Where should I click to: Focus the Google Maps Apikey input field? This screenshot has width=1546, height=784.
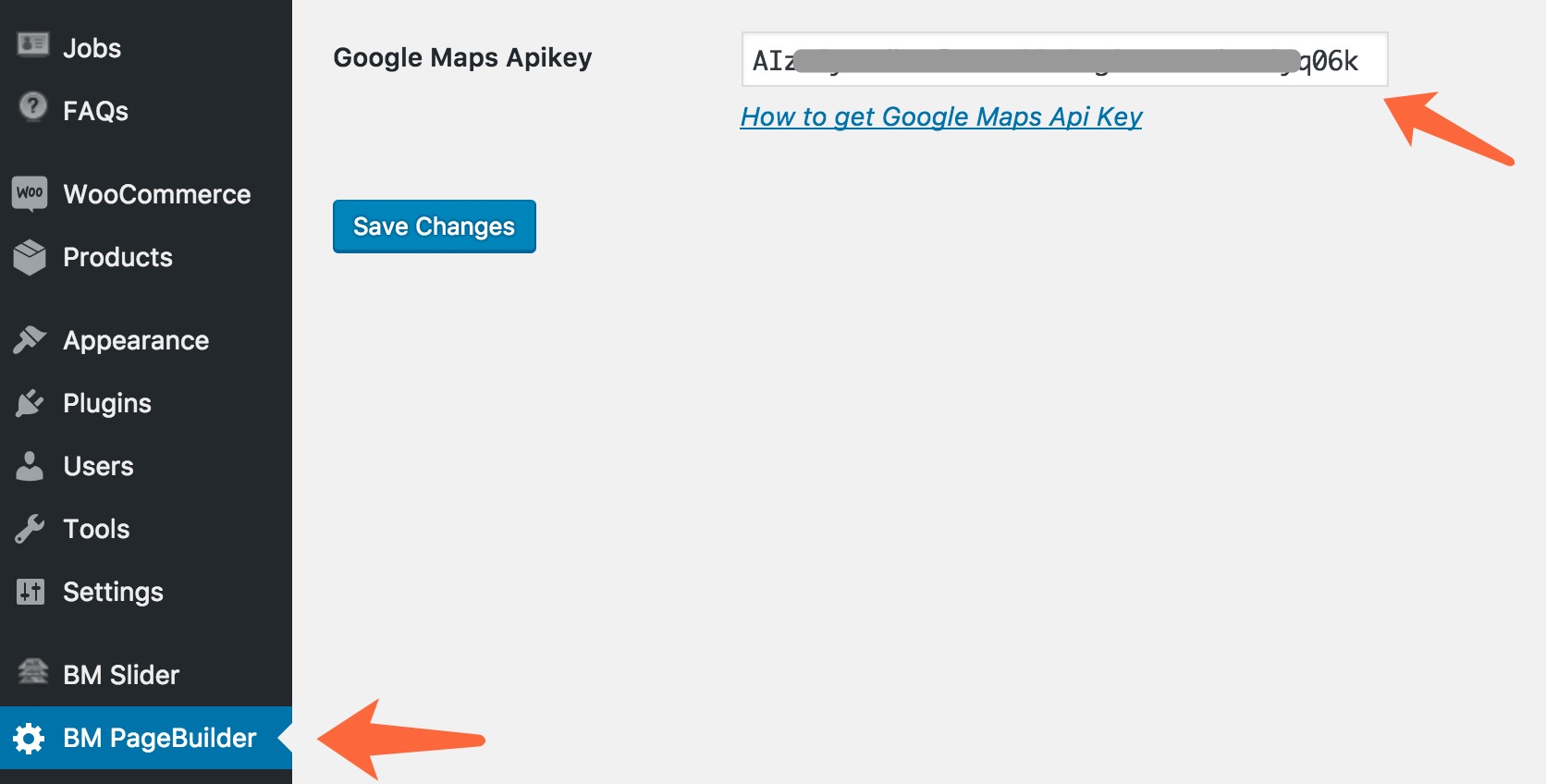click(x=1063, y=60)
